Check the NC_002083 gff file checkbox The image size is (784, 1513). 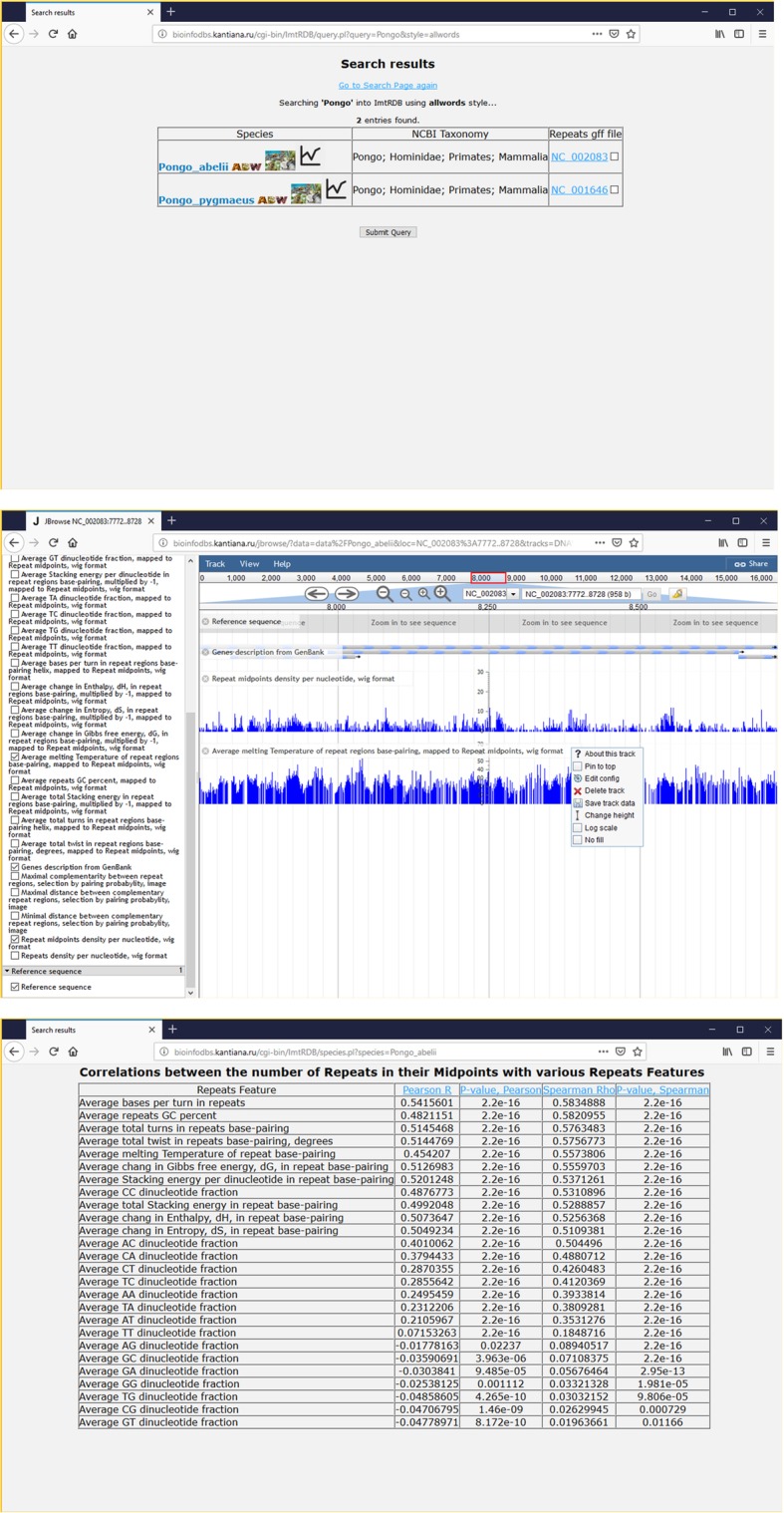[x=615, y=156]
